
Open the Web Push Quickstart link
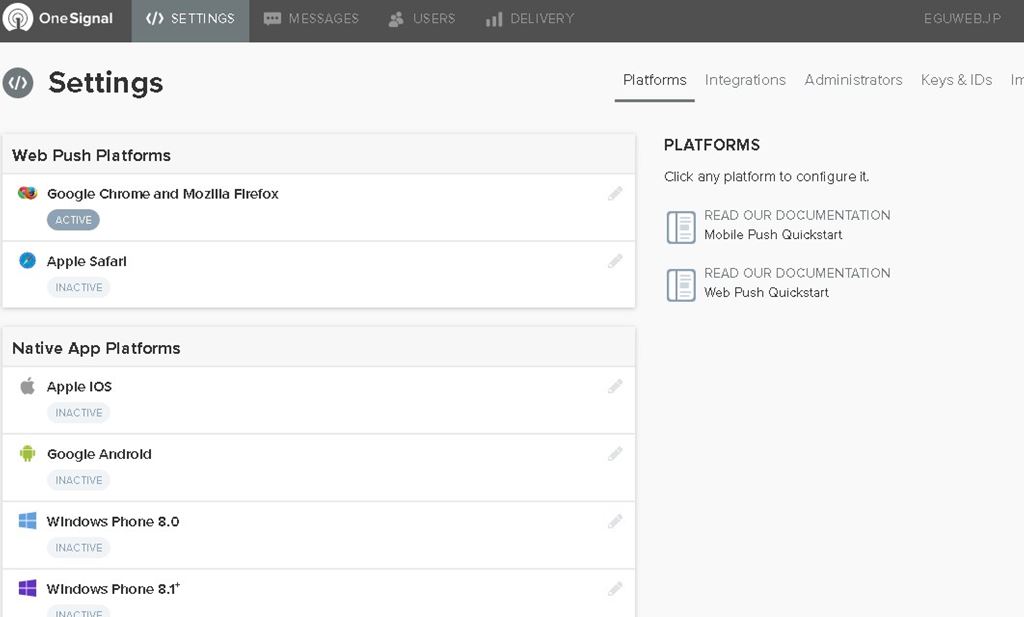[x=766, y=293]
